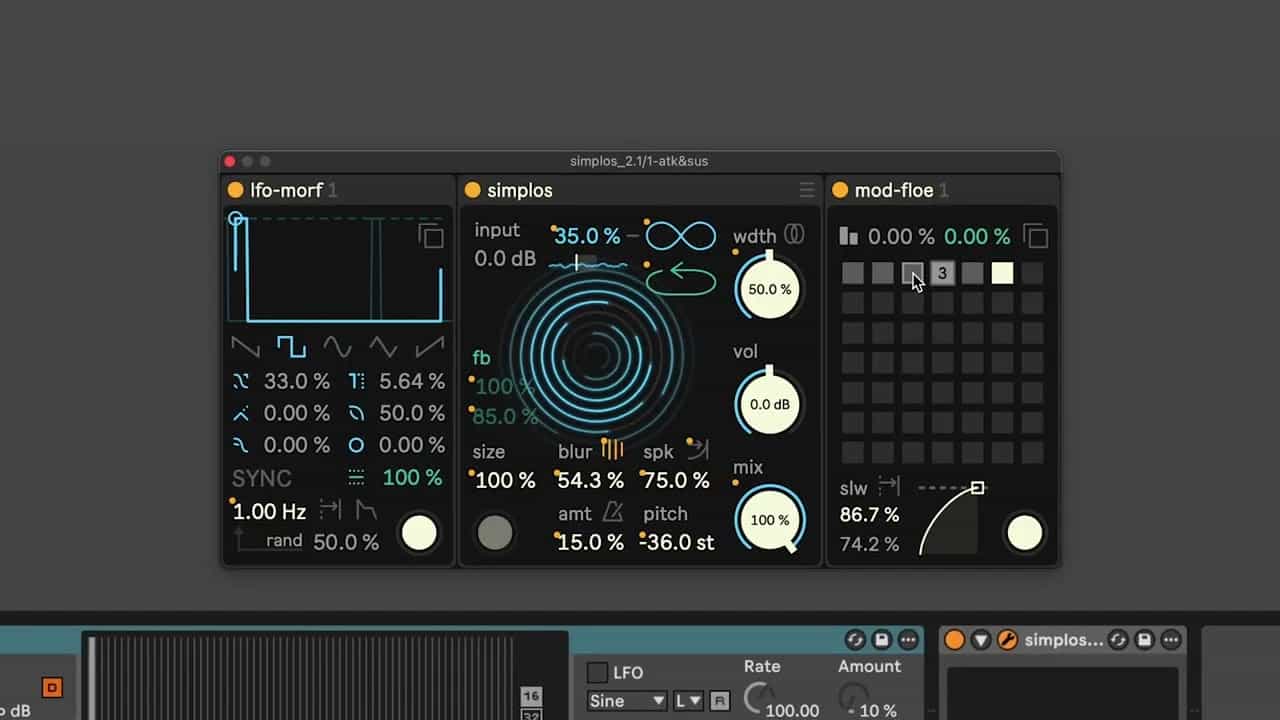Select the mod-floe grid cell labeled 3
The image size is (1280, 720).
942,273
